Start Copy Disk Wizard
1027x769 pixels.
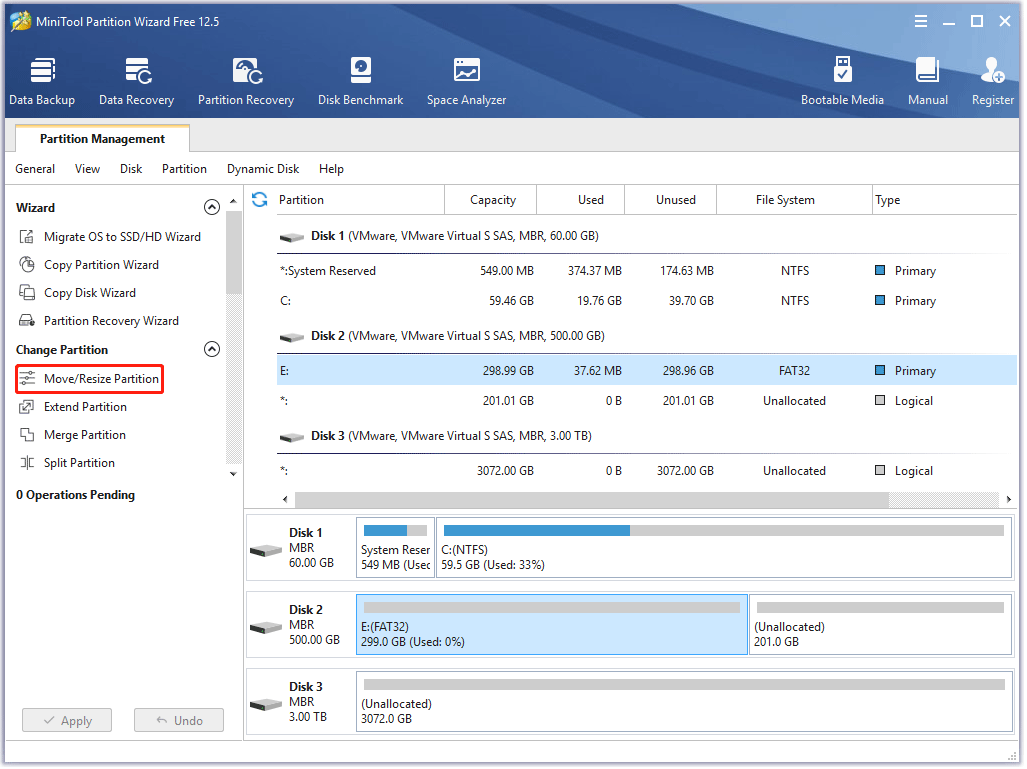point(78,293)
